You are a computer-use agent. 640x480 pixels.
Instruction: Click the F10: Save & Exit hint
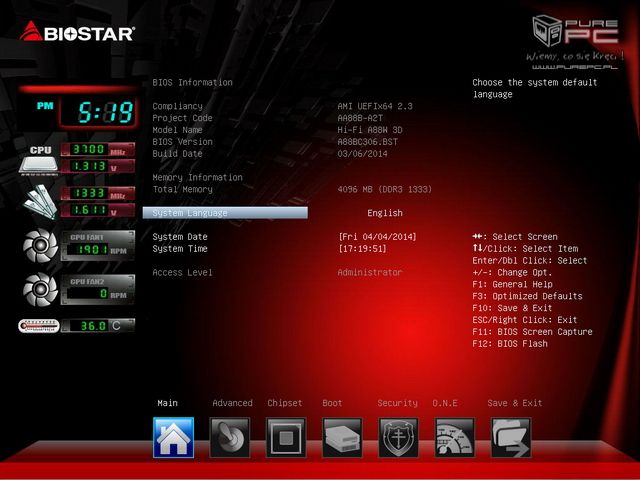512,308
